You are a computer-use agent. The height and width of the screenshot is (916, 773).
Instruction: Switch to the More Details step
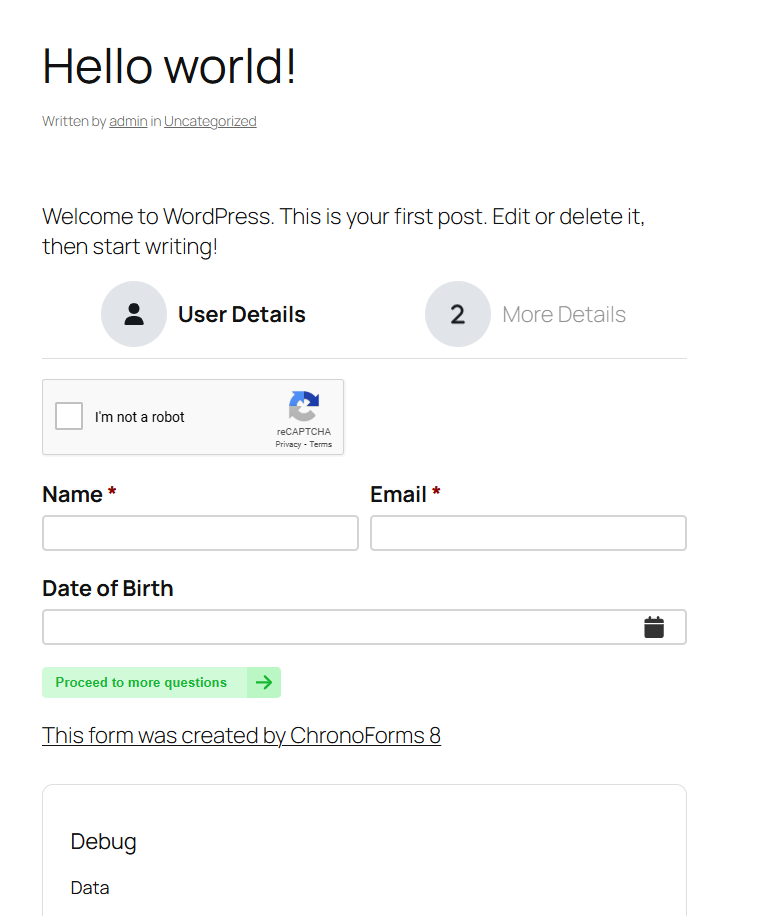pos(564,314)
